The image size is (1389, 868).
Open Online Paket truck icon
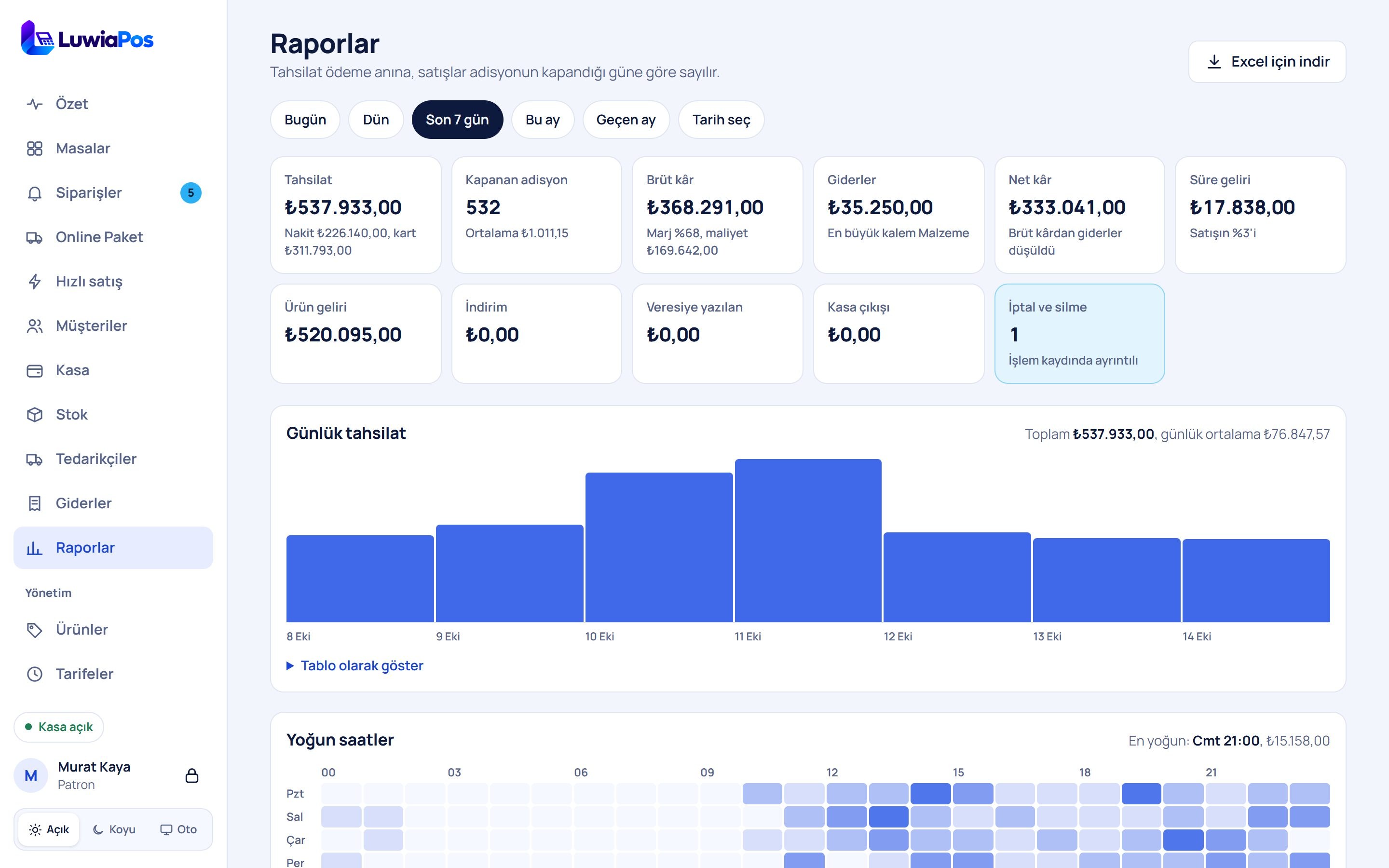point(34,237)
